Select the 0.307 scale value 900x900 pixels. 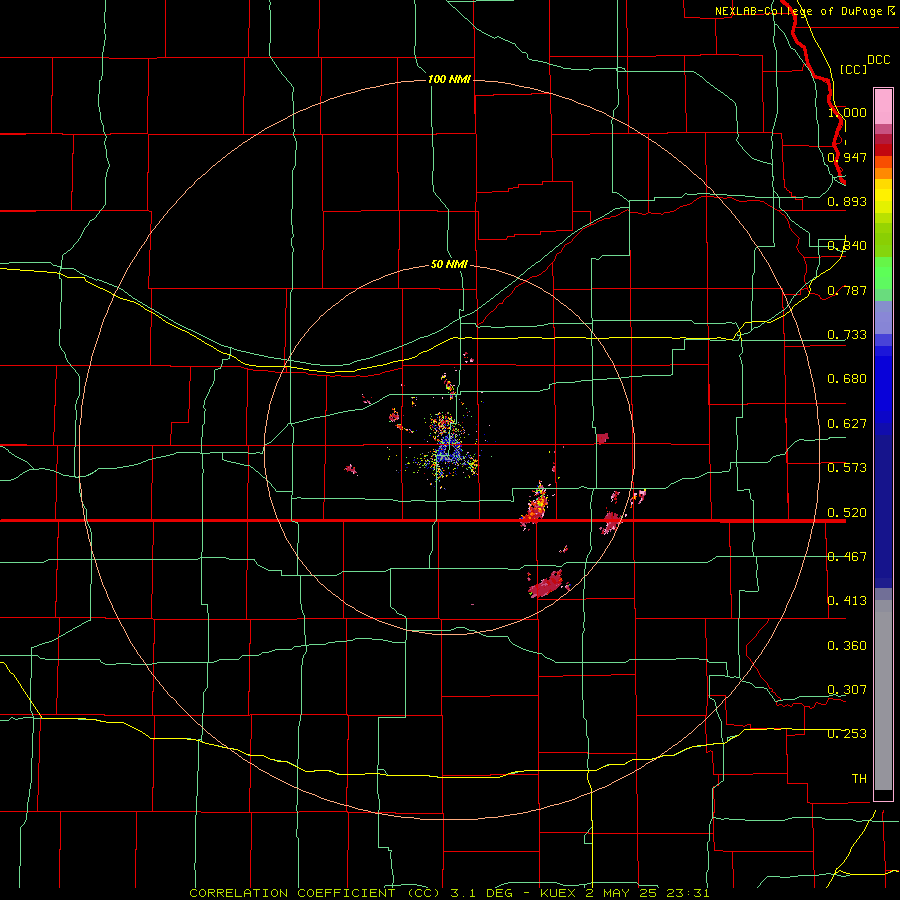pyautogui.click(x=847, y=690)
